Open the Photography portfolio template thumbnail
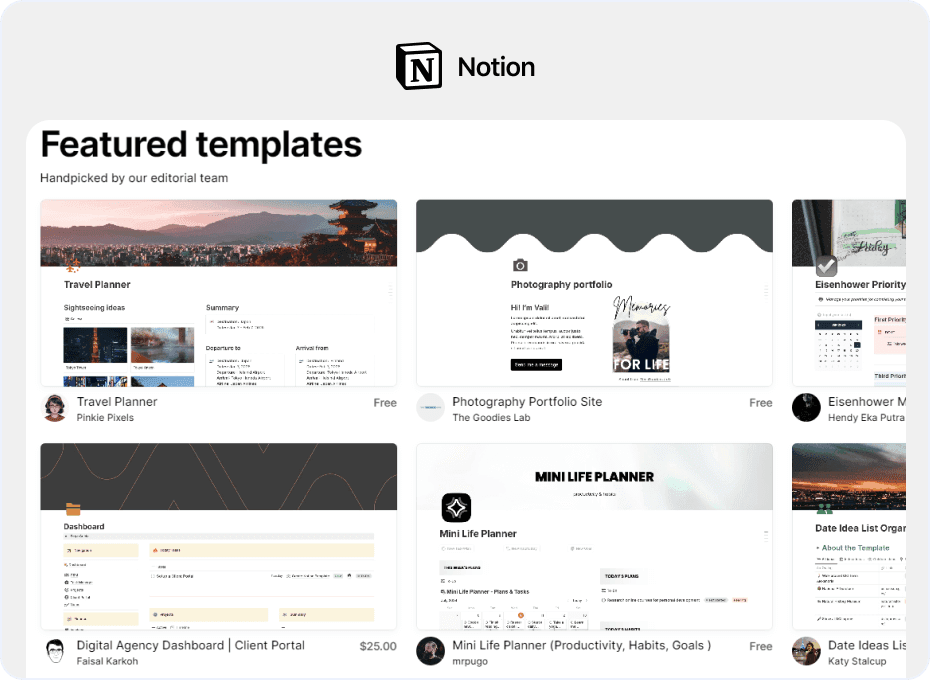This screenshot has height=680, width=930. (x=594, y=293)
